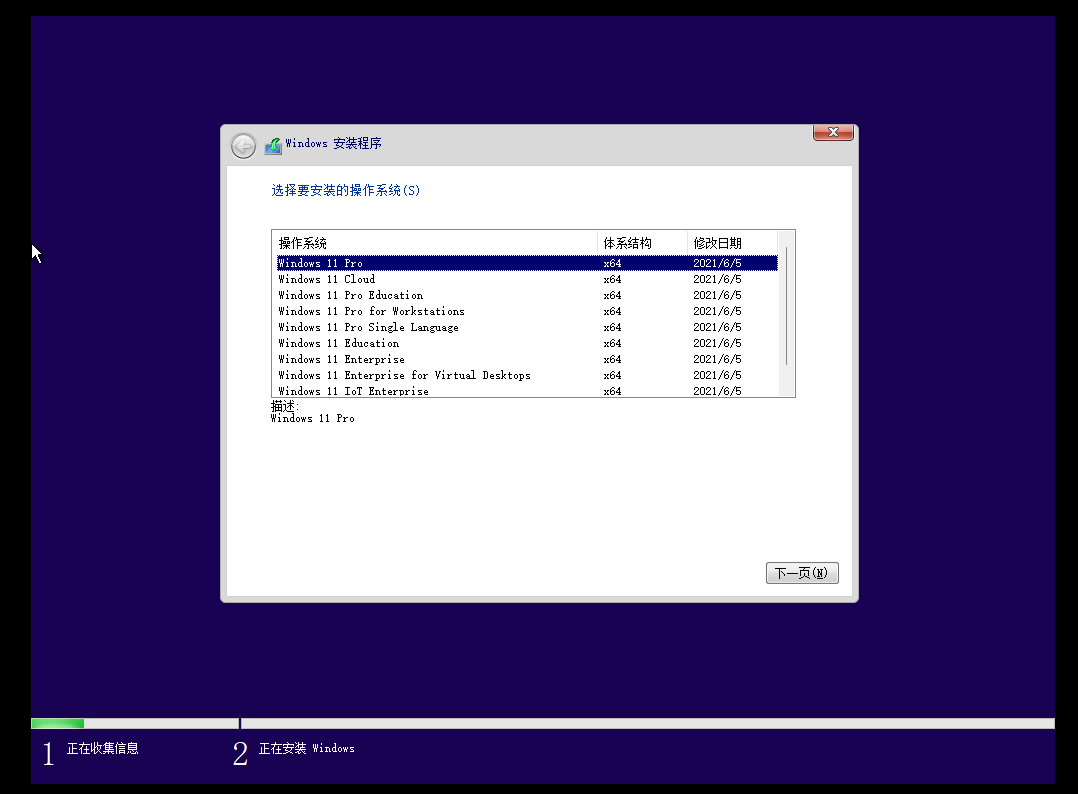Click the back arrow in the setup window
The height and width of the screenshot is (794, 1078).
click(243, 146)
